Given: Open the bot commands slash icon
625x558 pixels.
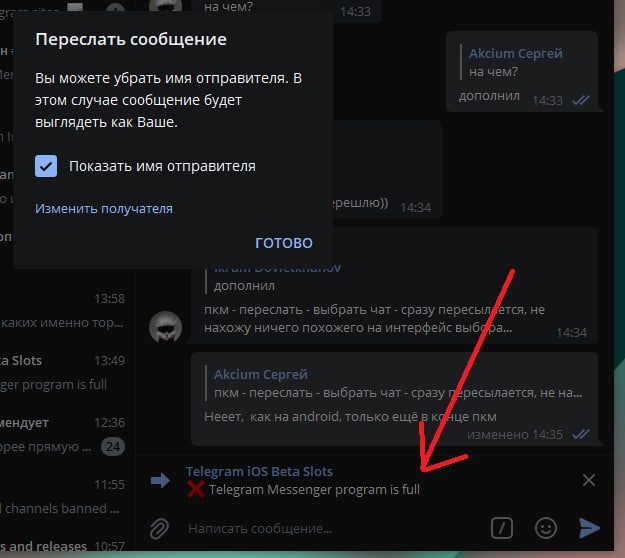Looking at the screenshot, I should point(502,528).
